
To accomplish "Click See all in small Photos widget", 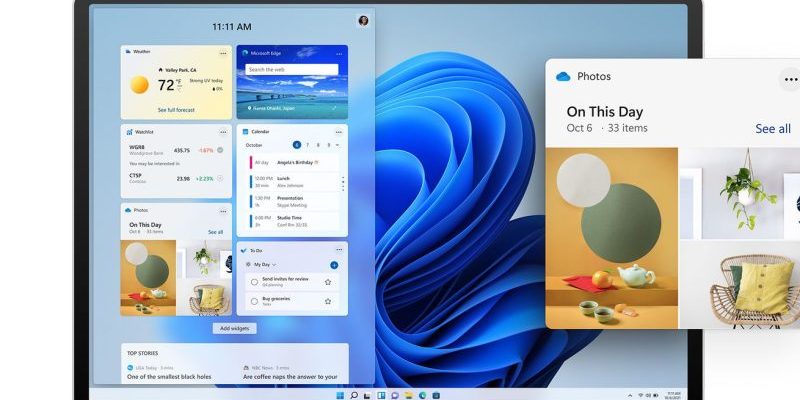I will click(215, 232).
